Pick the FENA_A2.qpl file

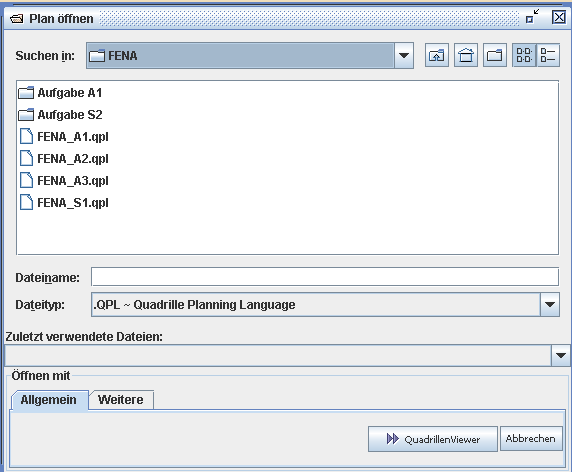[x=64, y=159]
